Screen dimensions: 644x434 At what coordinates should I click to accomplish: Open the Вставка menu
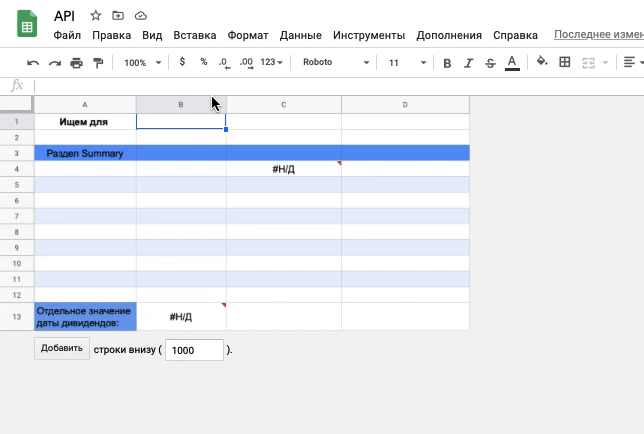(195, 35)
